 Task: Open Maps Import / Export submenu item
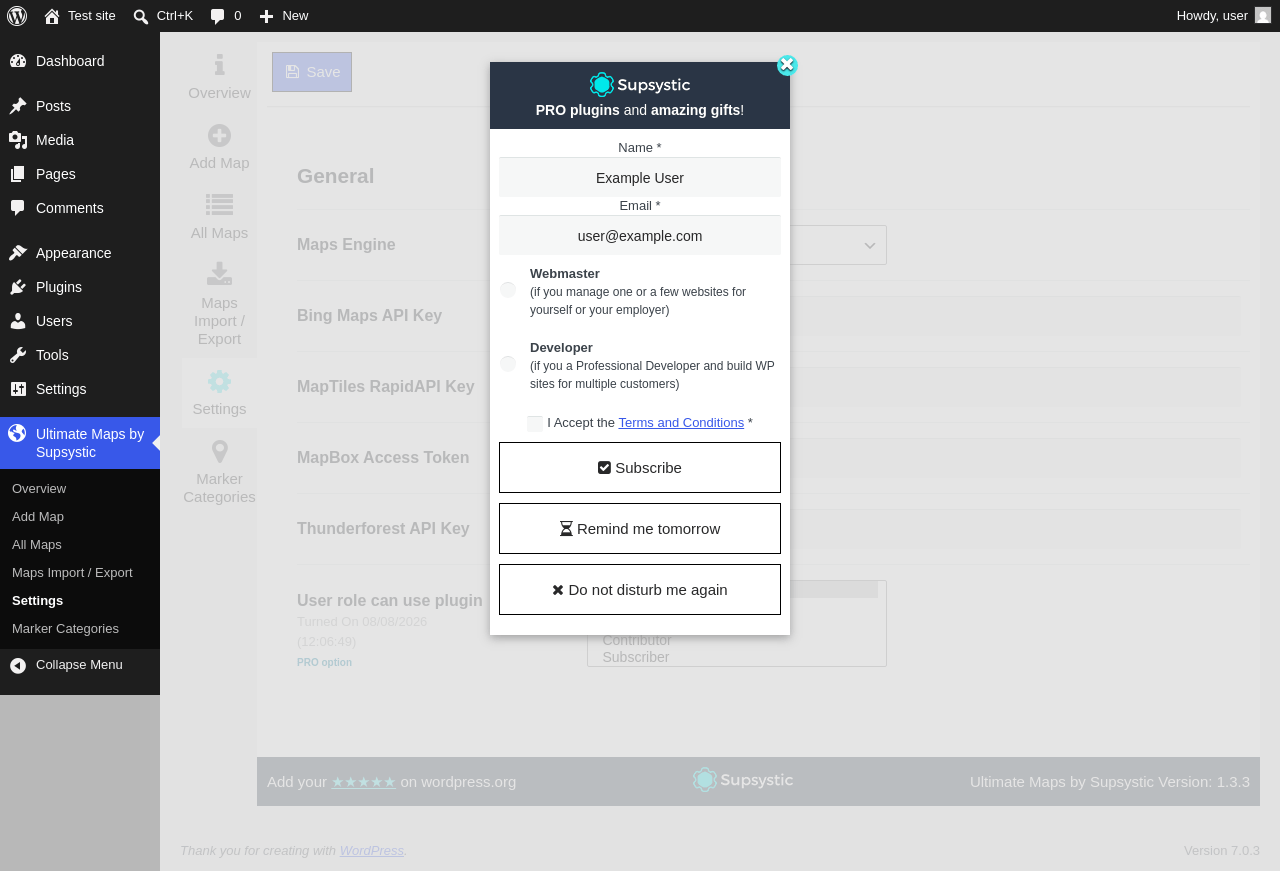pos(72,573)
